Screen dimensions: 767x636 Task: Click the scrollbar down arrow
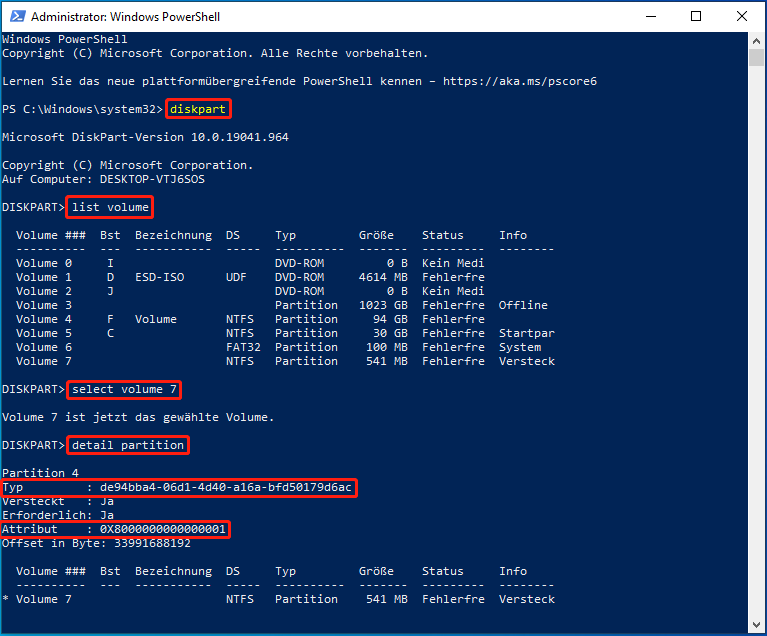pos(756,625)
